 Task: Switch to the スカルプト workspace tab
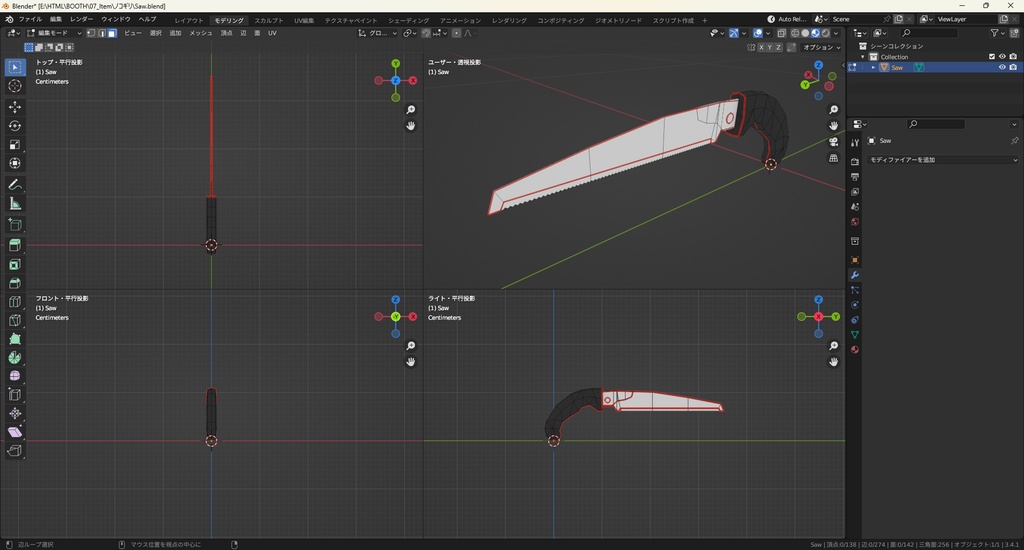268,20
